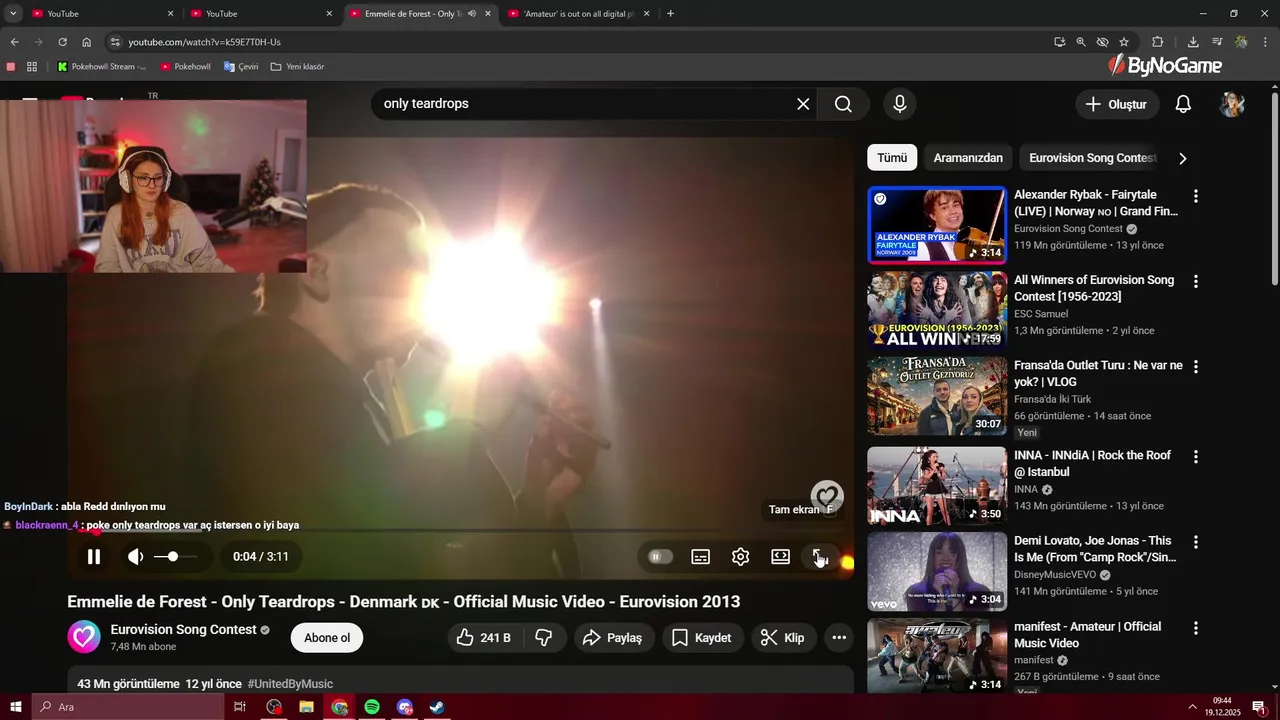Open options menu for Fransa'da Outlet Turu video
Screen dimensions: 1280x720
tap(1195, 367)
